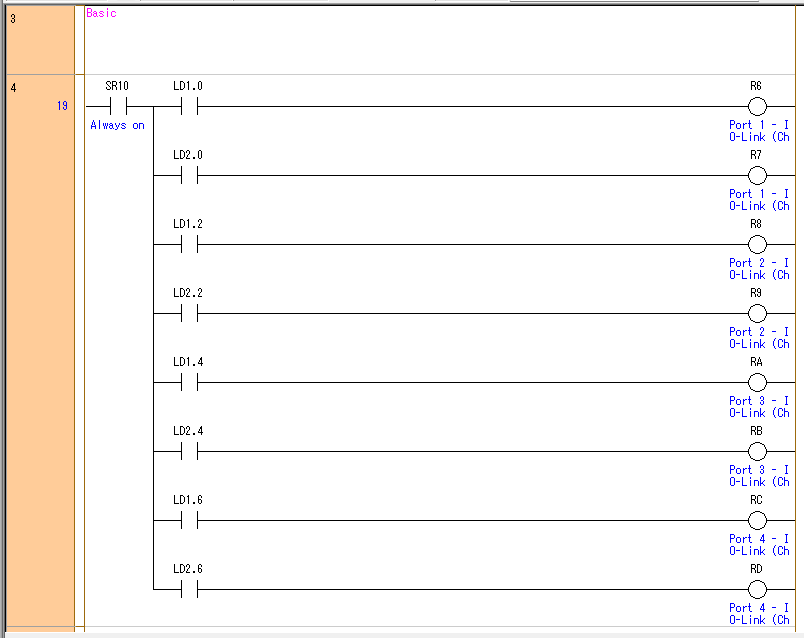Click the Port 2 comment under R9
This screenshot has height=638, width=804.
point(759,338)
